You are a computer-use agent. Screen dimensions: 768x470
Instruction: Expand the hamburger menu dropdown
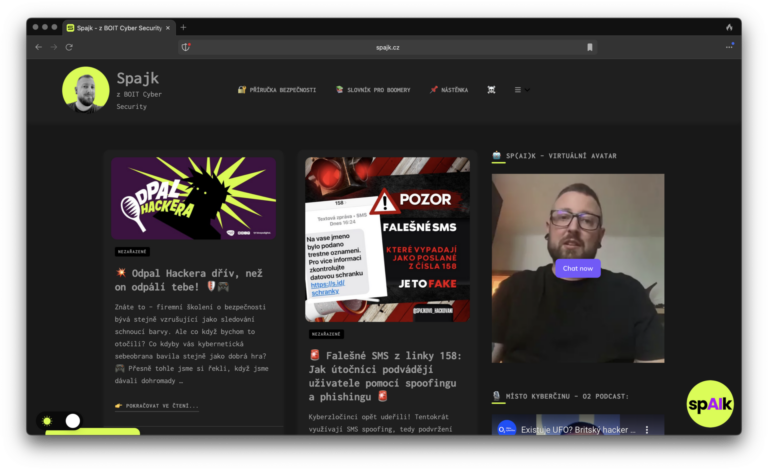pos(522,90)
